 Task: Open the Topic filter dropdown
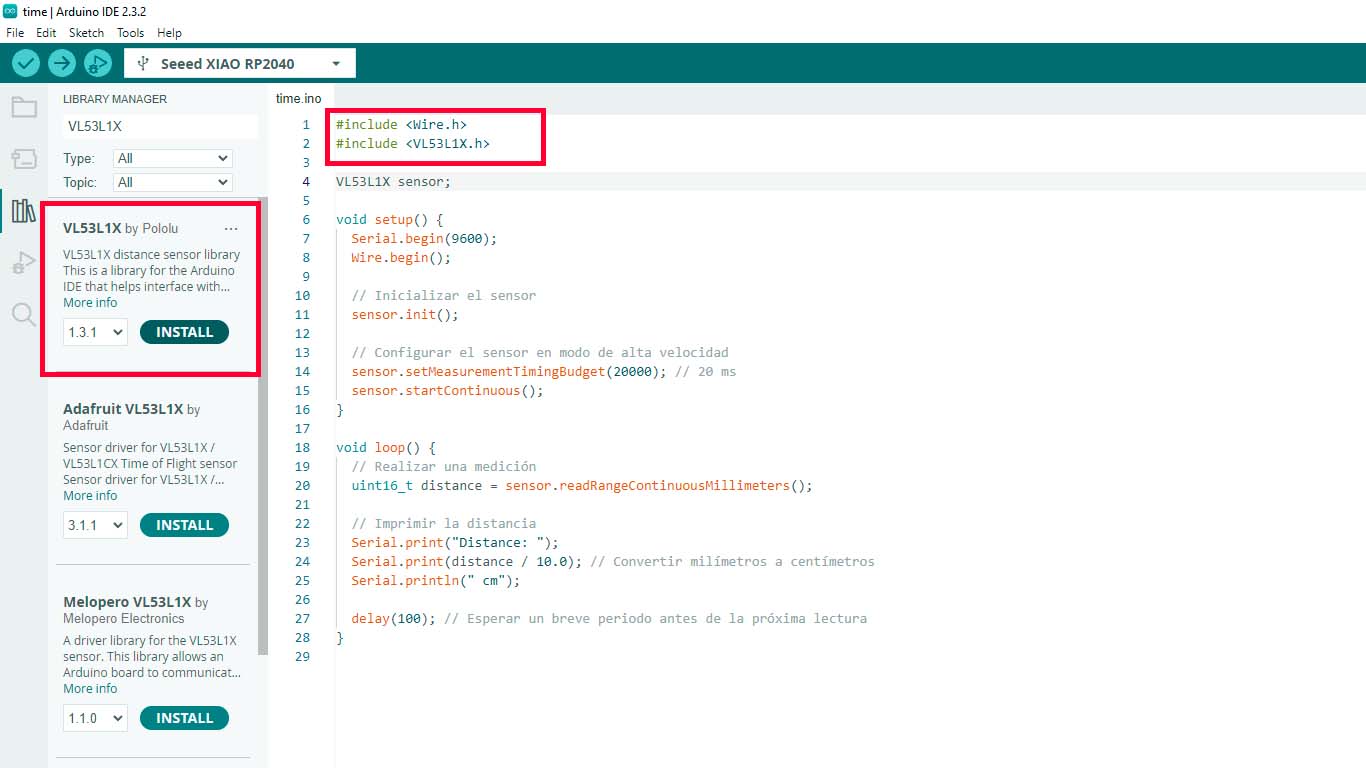(x=173, y=182)
